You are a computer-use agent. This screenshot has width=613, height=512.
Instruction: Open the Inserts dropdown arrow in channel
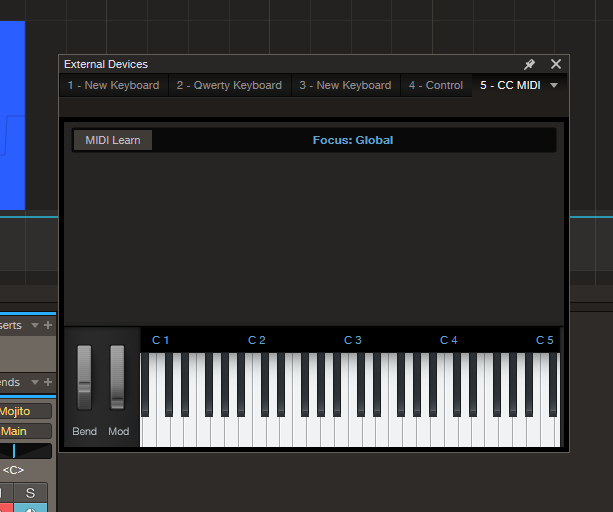click(x=35, y=325)
